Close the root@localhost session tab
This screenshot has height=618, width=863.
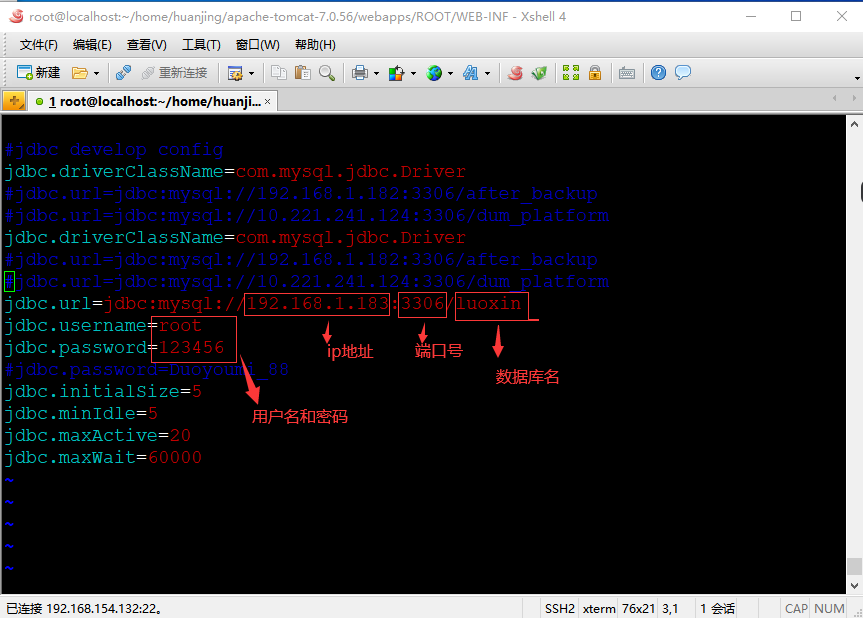pyautogui.click(x=267, y=101)
